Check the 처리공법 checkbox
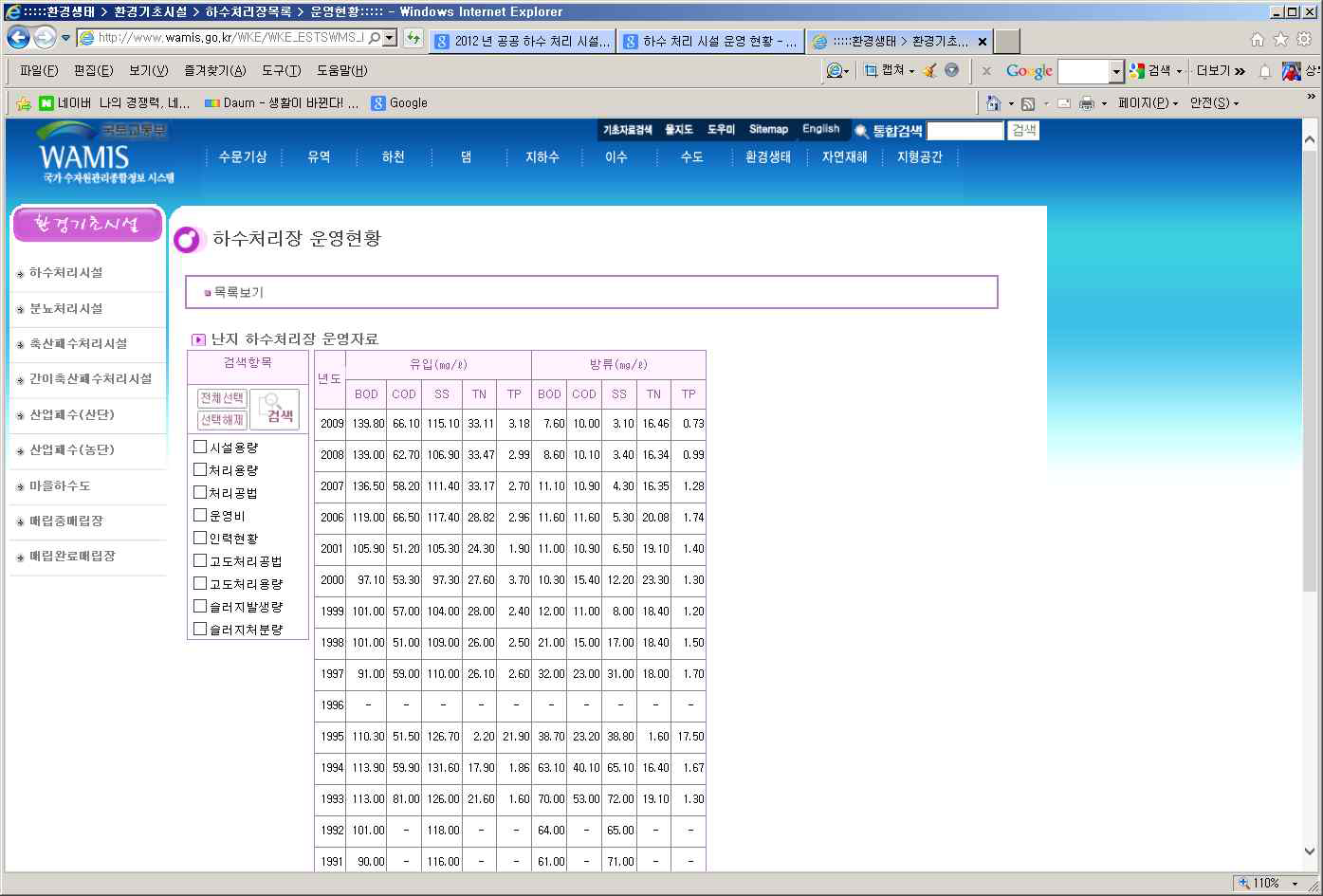The width and height of the screenshot is (1323, 896). 199,492
